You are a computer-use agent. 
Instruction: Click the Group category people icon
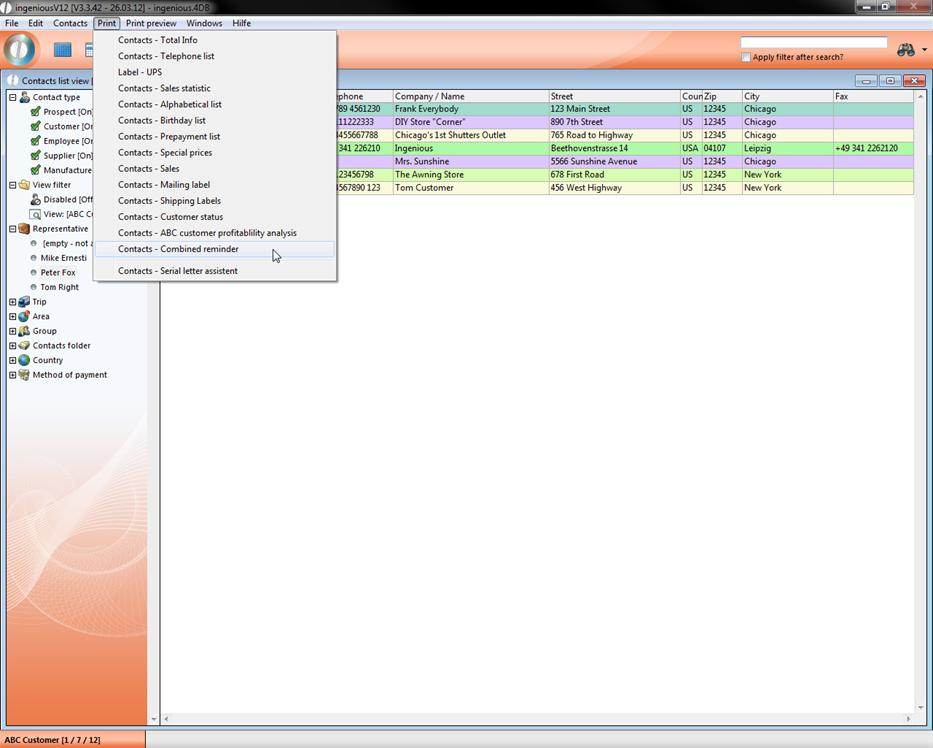click(x=24, y=331)
